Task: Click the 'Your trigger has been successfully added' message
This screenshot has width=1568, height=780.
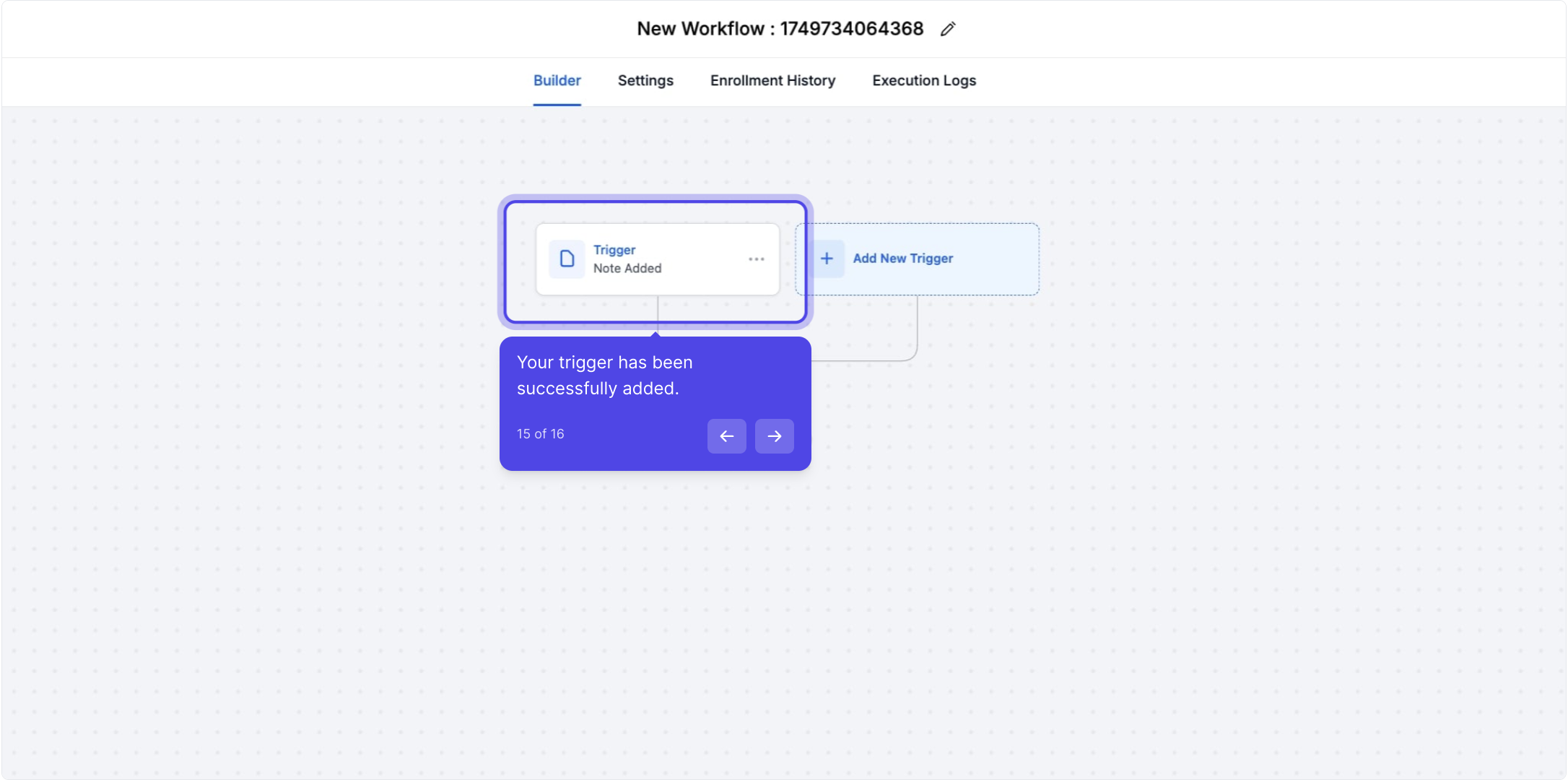Action: pyautogui.click(x=605, y=376)
